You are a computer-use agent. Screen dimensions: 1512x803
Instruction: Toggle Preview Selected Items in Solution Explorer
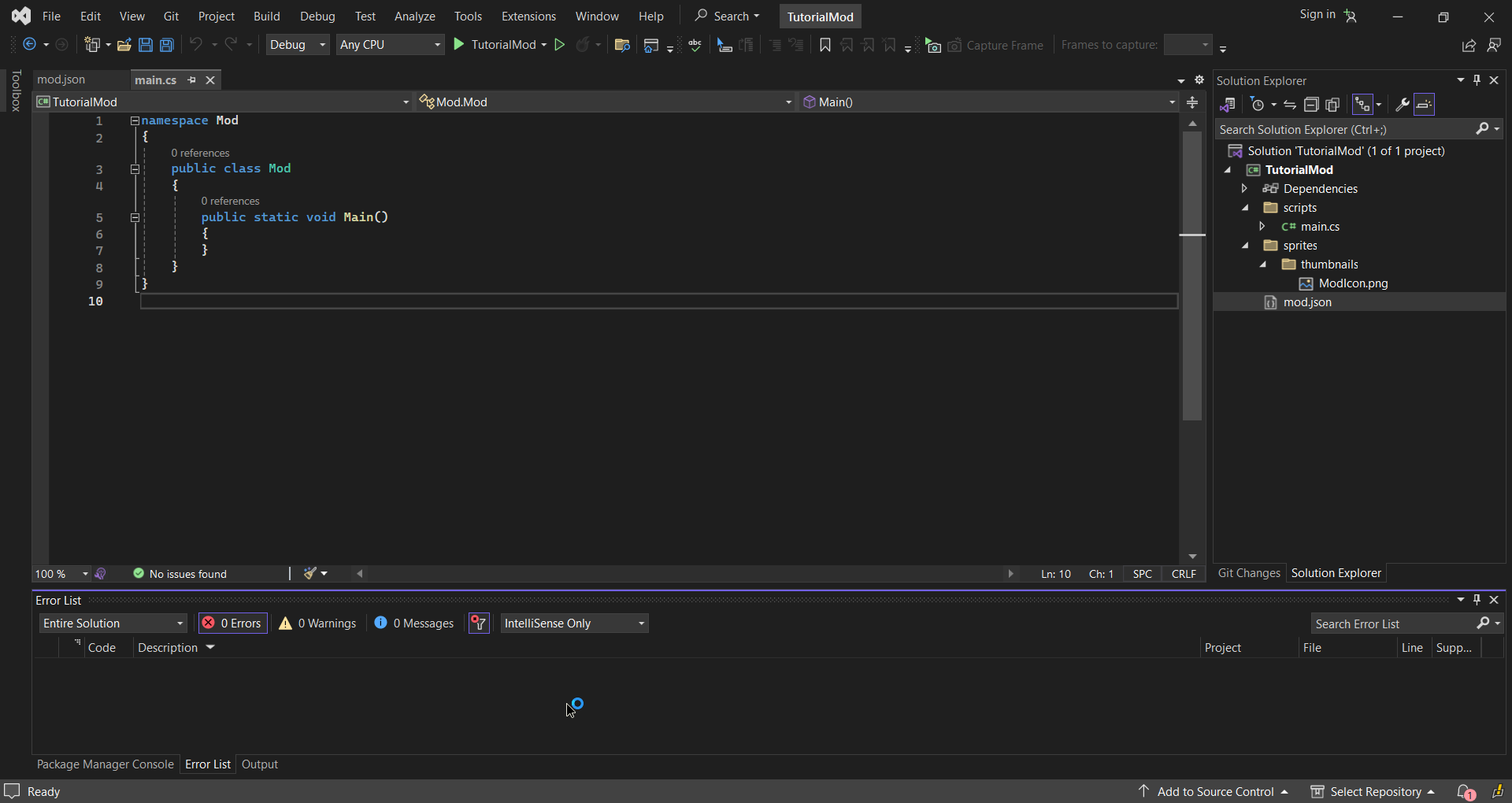coord(1425,105)
